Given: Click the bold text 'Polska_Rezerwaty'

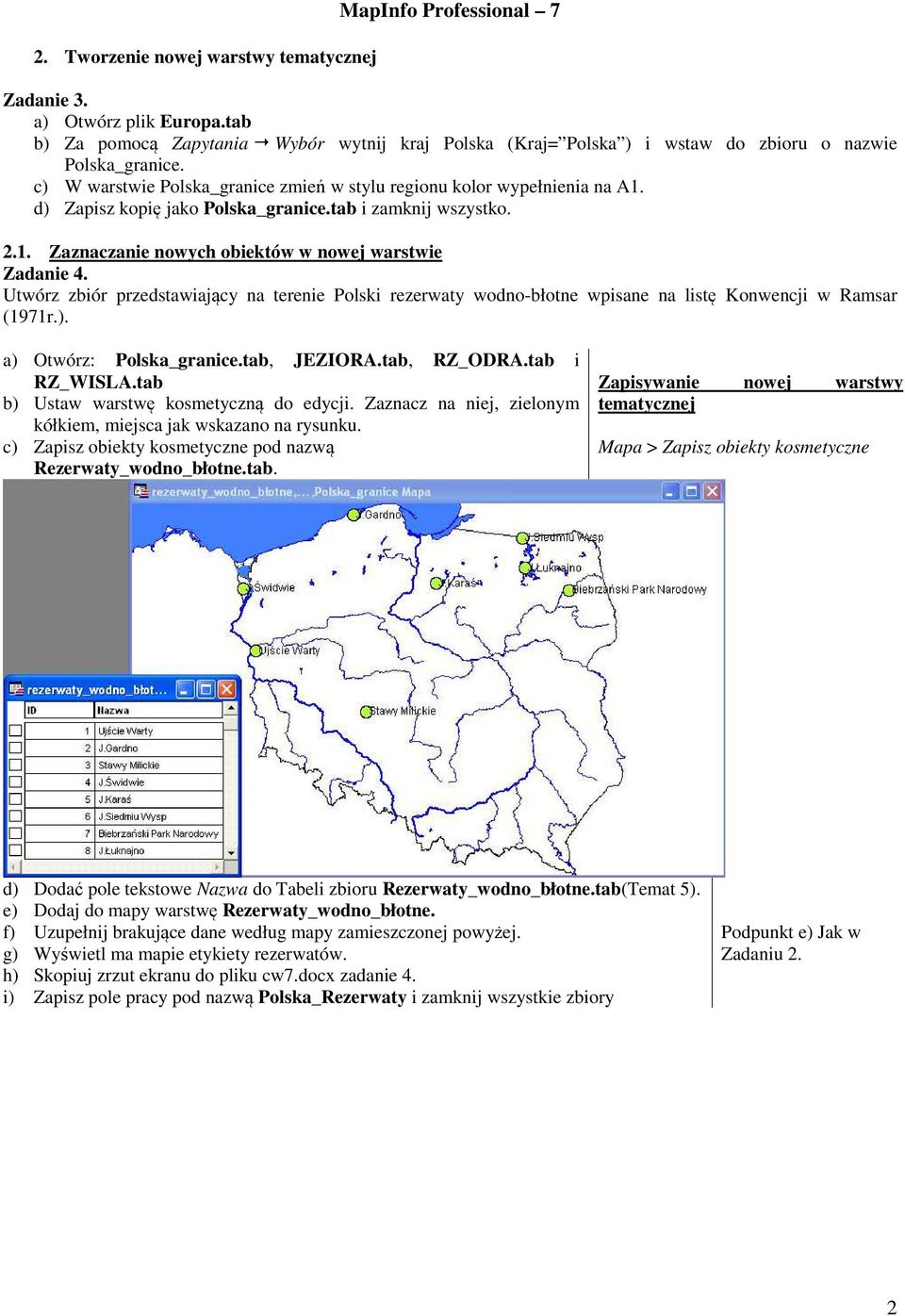Looking at the screenshot, I should pos(333,997).
